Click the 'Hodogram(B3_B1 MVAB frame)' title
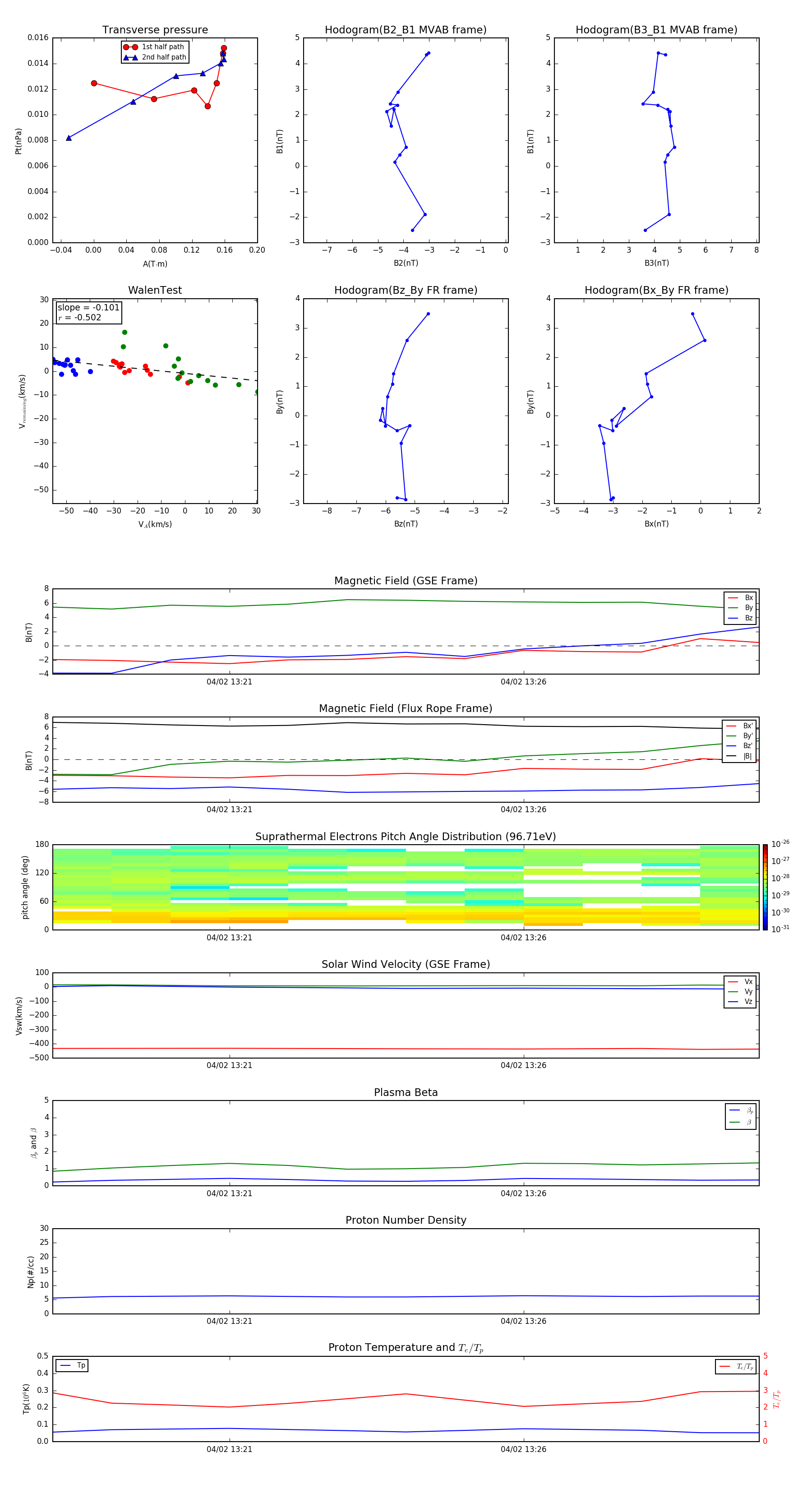 coord(656,30)
